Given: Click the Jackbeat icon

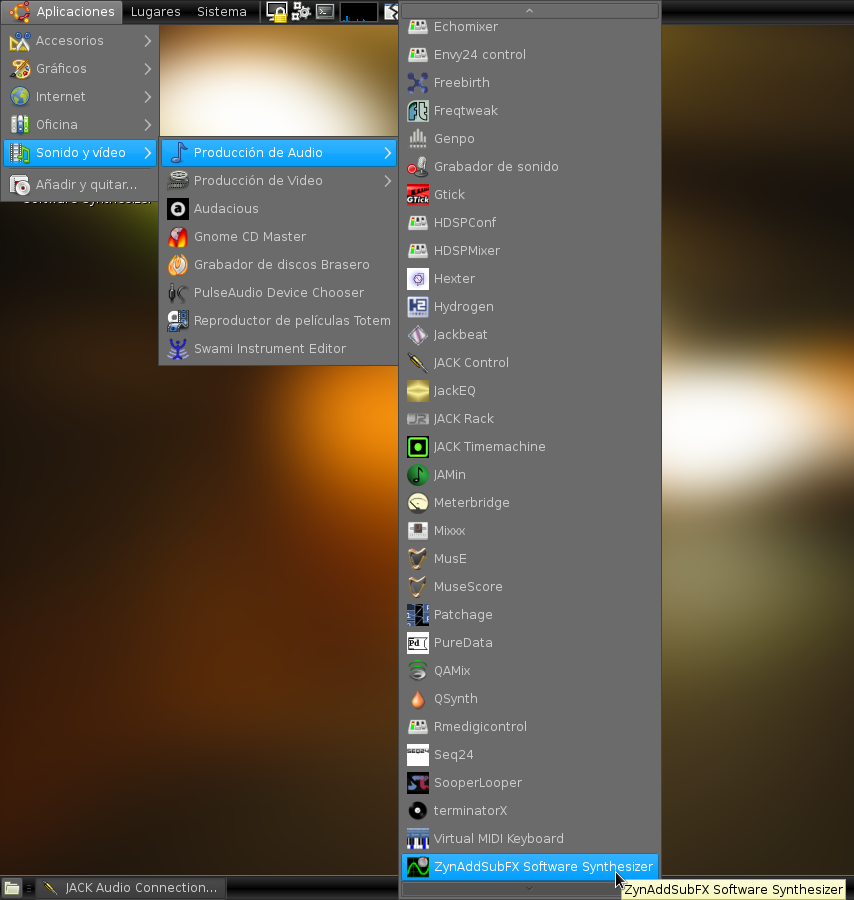Looking at the screenshot, I should (x=418, y=335).
